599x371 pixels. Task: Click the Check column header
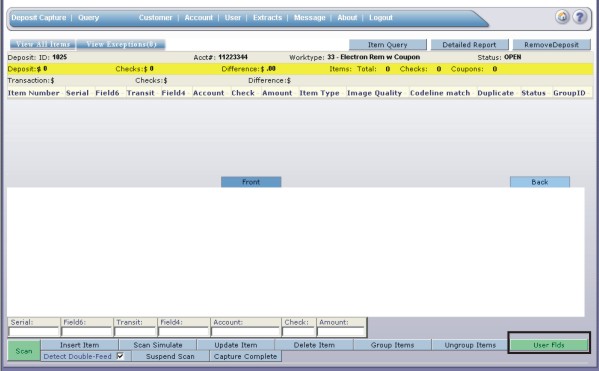pos(243,93)
